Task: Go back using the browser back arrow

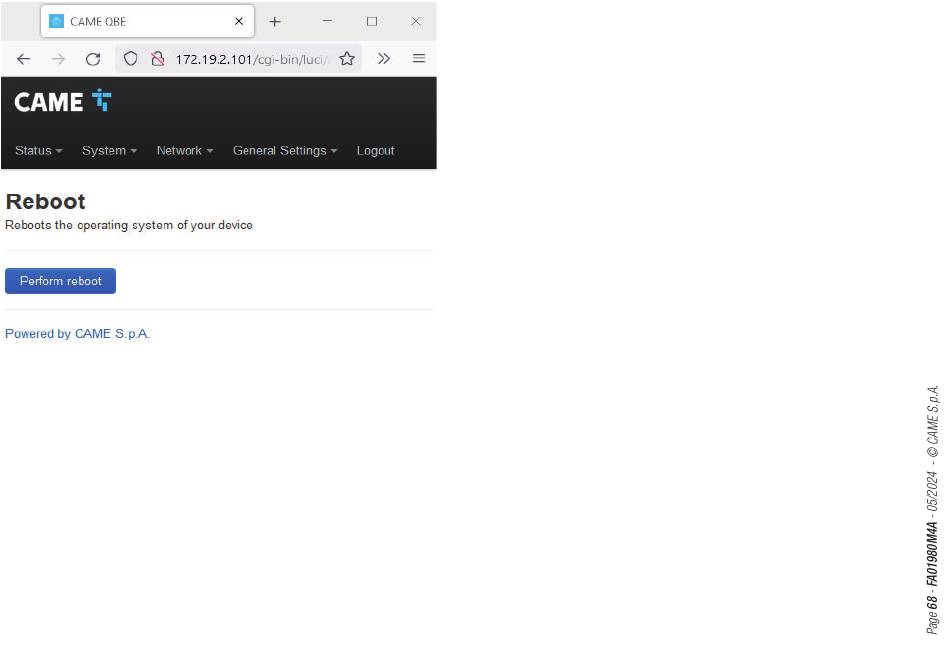Action: pyautogui.click(x=24, y=59)
